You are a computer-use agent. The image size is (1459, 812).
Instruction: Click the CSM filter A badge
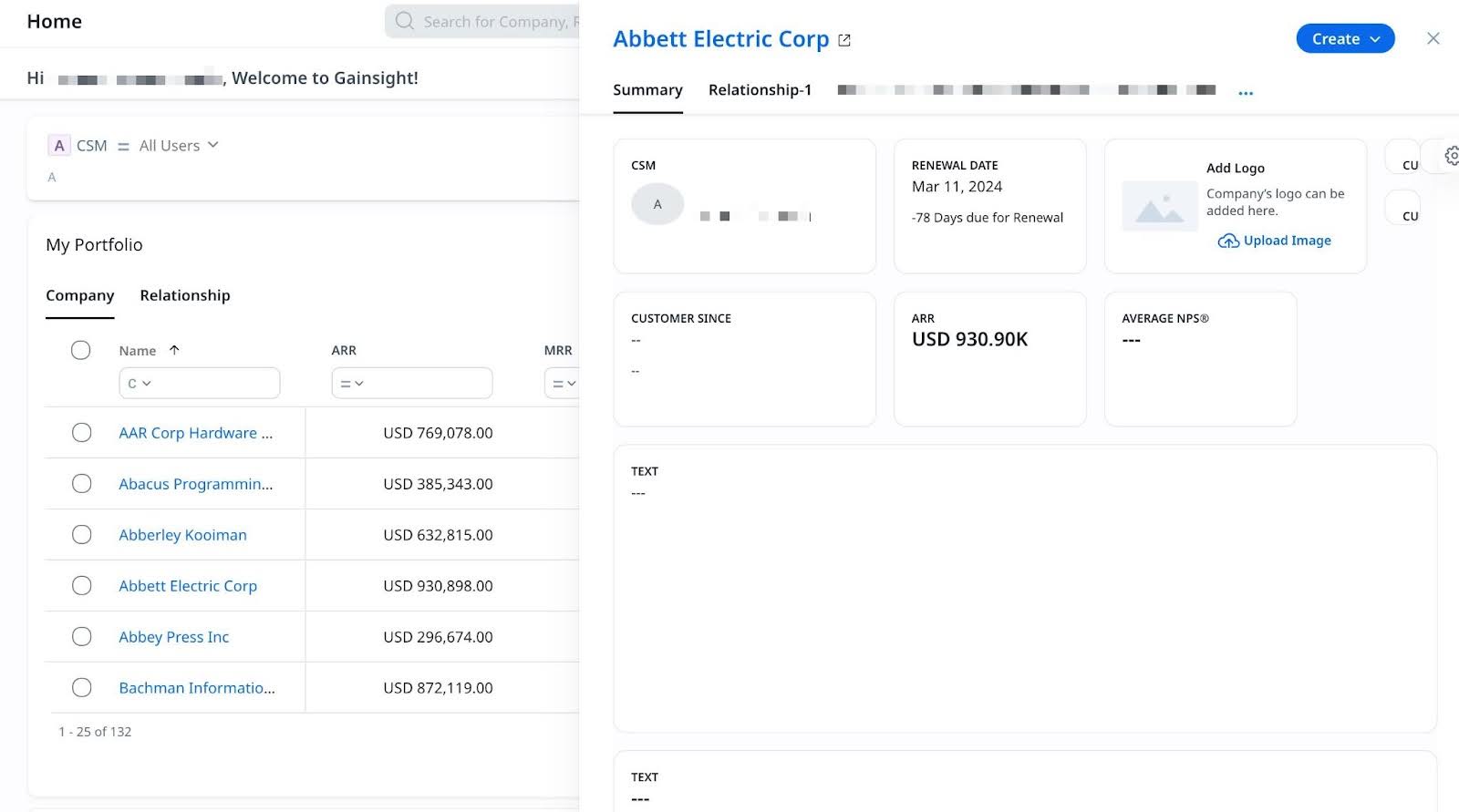(x=59, y=146)
